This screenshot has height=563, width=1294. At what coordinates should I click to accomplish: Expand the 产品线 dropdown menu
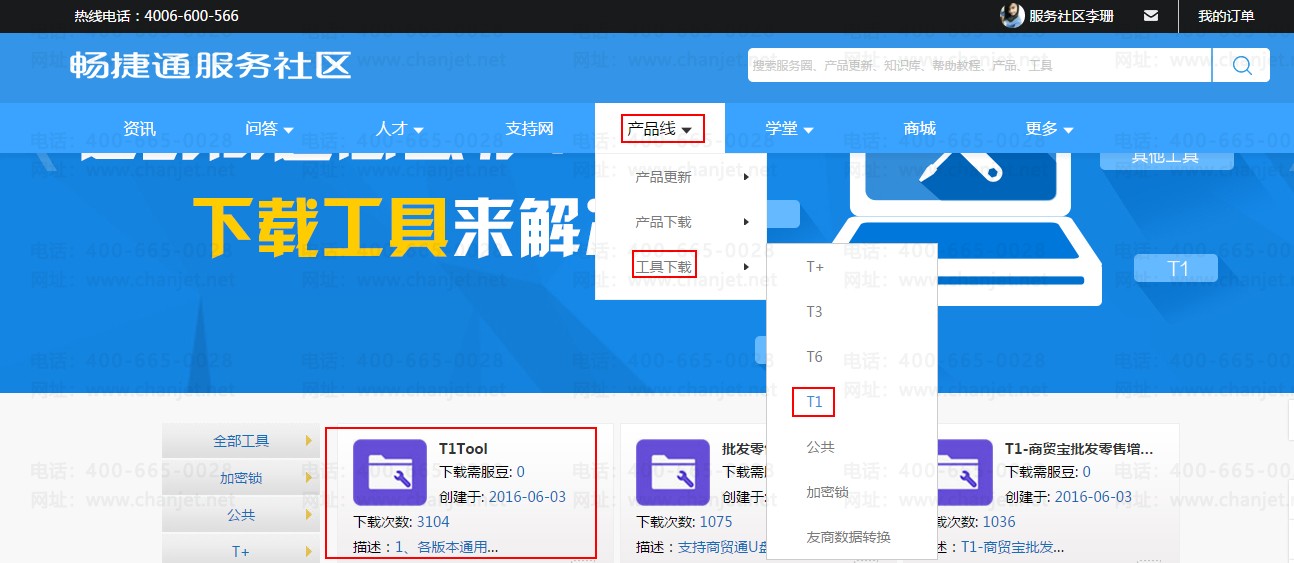660,128
